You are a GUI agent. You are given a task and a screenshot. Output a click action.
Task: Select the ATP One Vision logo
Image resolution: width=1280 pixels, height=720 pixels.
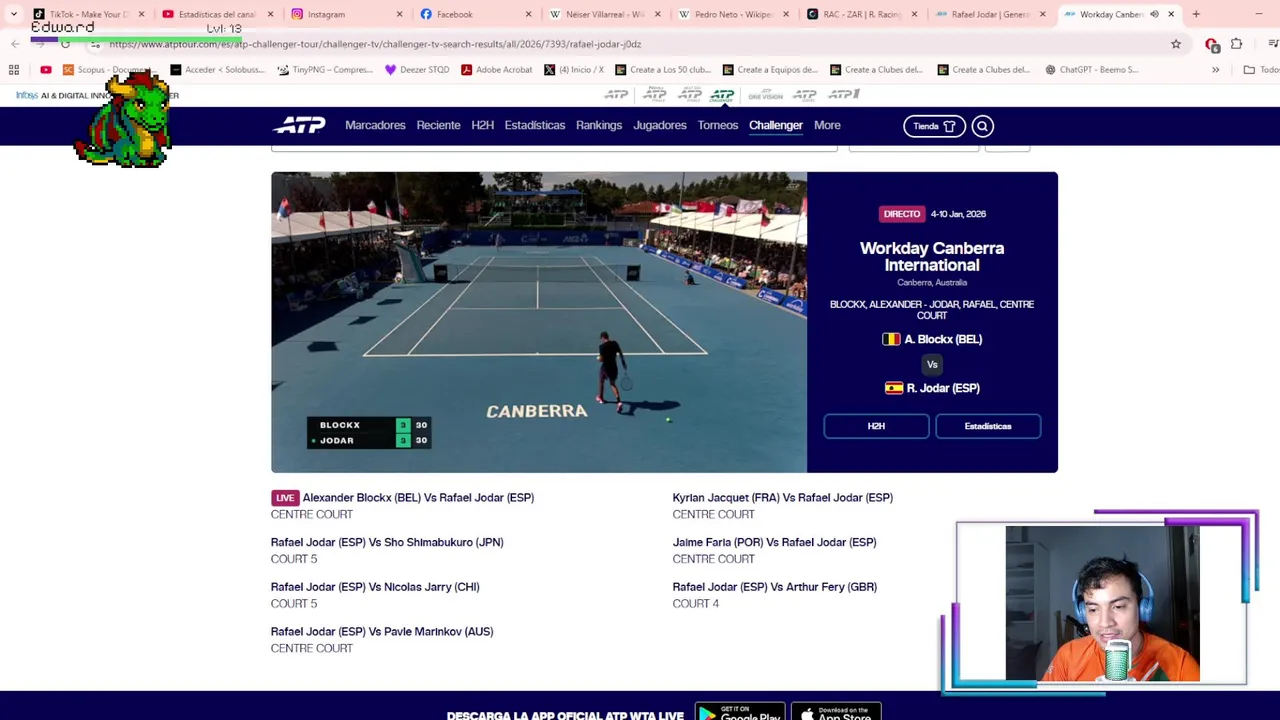(765, 95)
